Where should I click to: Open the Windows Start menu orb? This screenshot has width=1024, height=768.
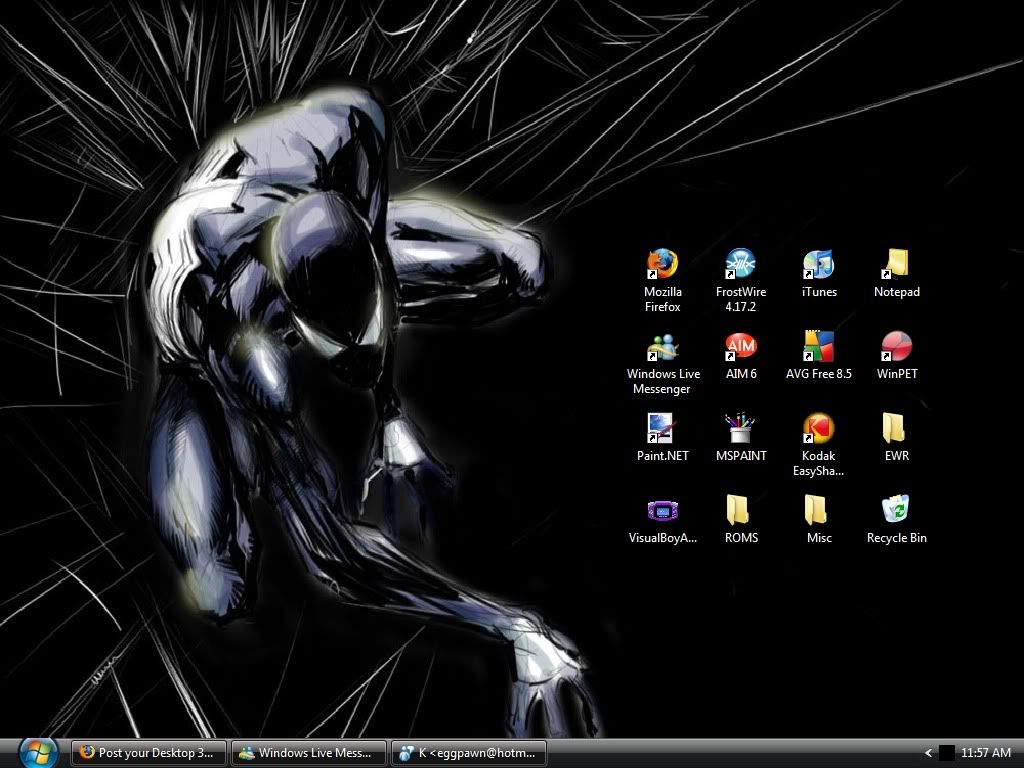point(37,753)
